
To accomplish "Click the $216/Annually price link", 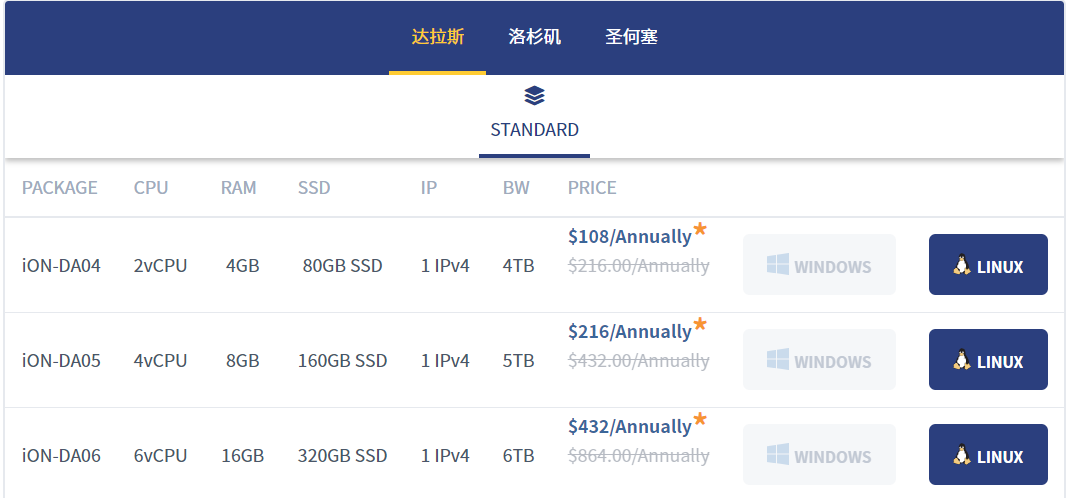I will click(629, 332).
